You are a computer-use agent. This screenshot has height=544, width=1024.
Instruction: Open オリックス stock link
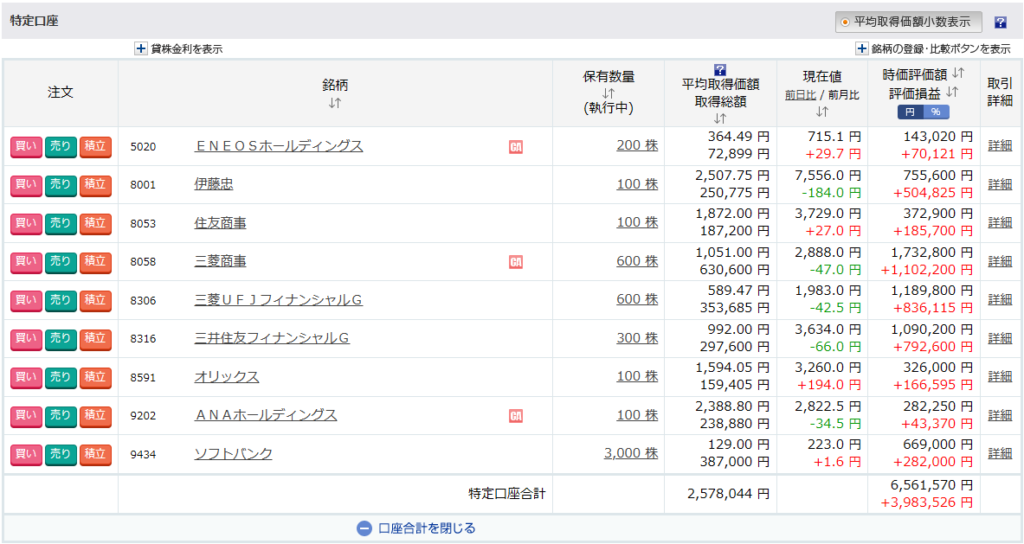coord(227,377)
